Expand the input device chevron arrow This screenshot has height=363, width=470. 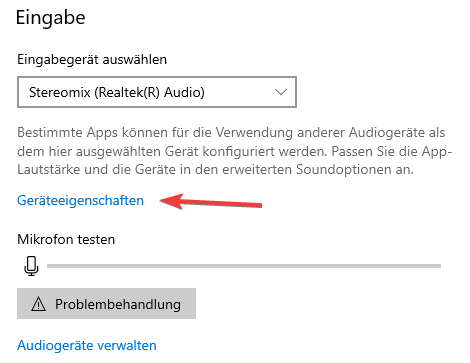coord(281,92)
